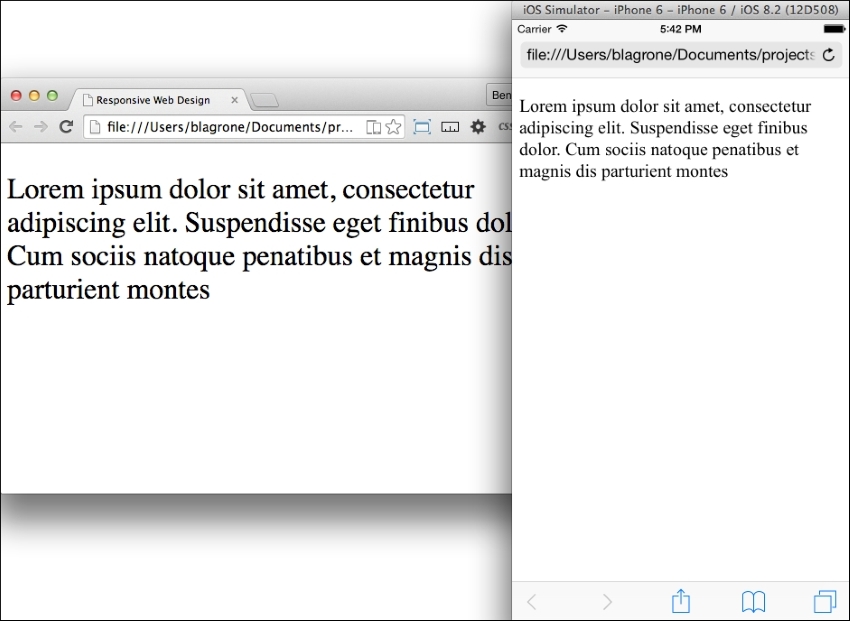Click the phone and tablet preview extension icon
Screen dimensions: 850x621
pyautogui.click(x=373, y=126)
